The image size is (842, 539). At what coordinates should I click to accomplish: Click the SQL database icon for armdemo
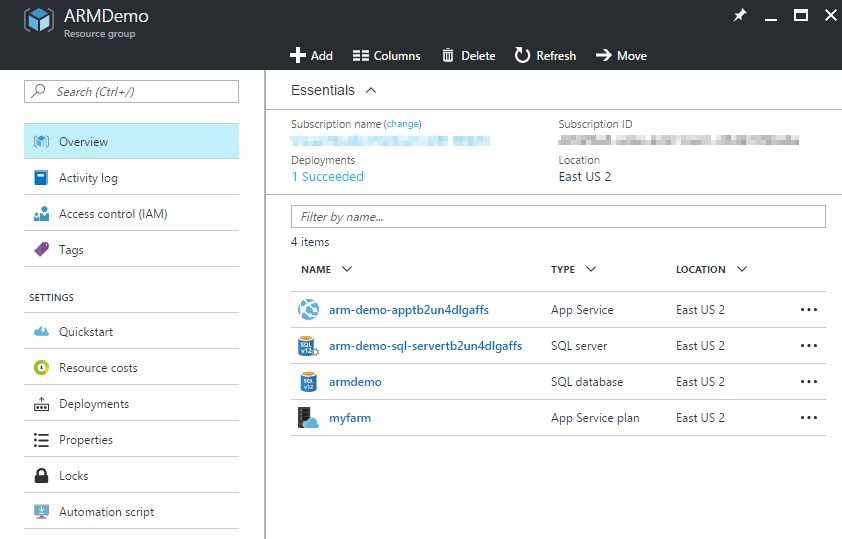[308, 382]
